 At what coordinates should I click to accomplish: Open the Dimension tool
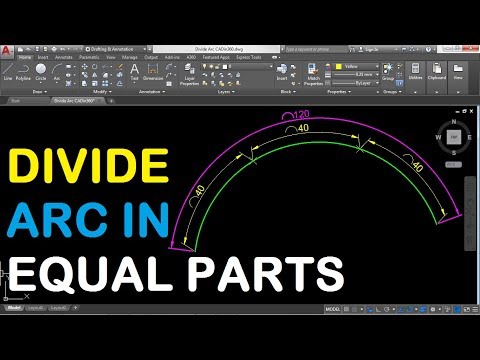point(153,72)
